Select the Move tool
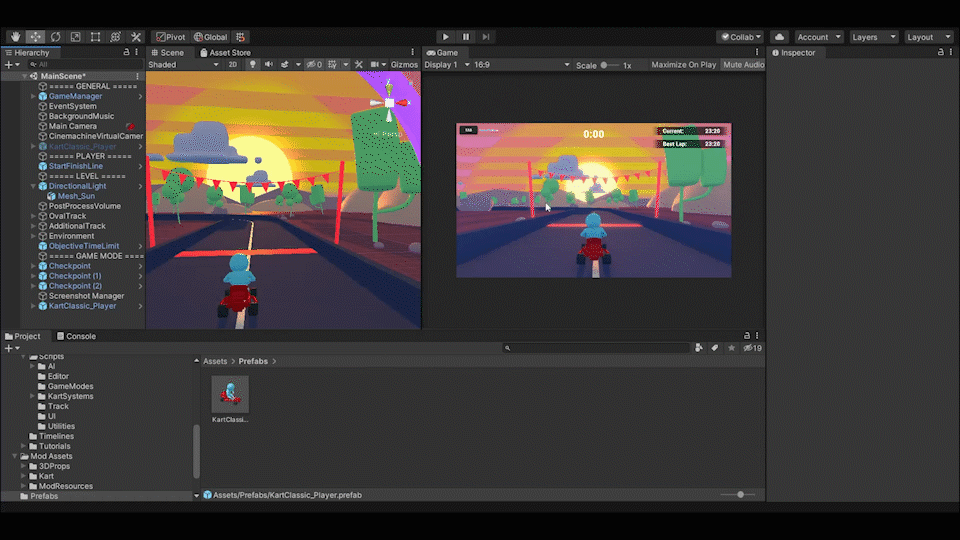The height and width of the screenshot is (540, 960). pyautogui.click(x=36, y=37)
